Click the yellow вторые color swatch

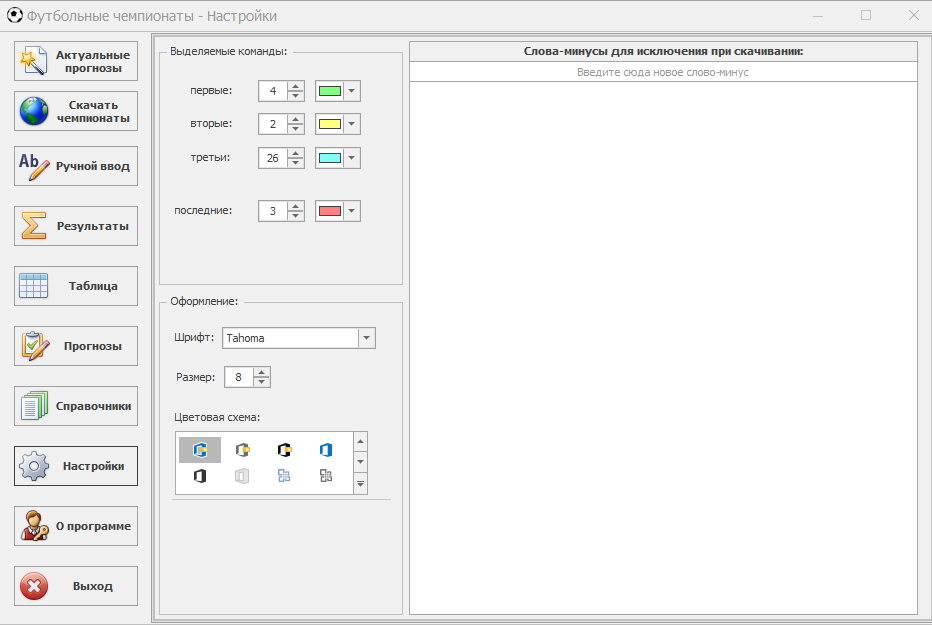[330, 124]
